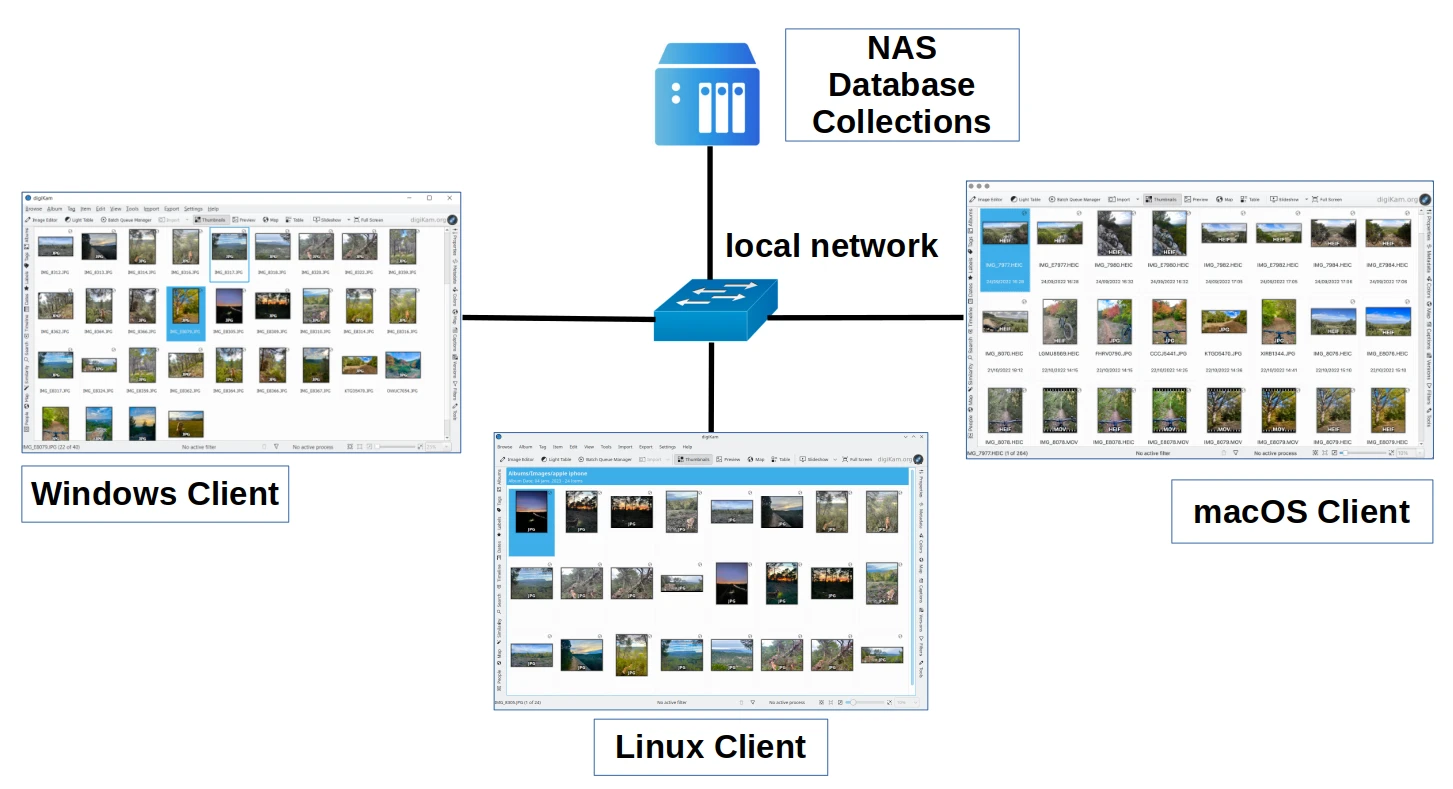Screen dimensions: 1453x789
Task: Click the NAS storage icon
Action: click(708, 95)
